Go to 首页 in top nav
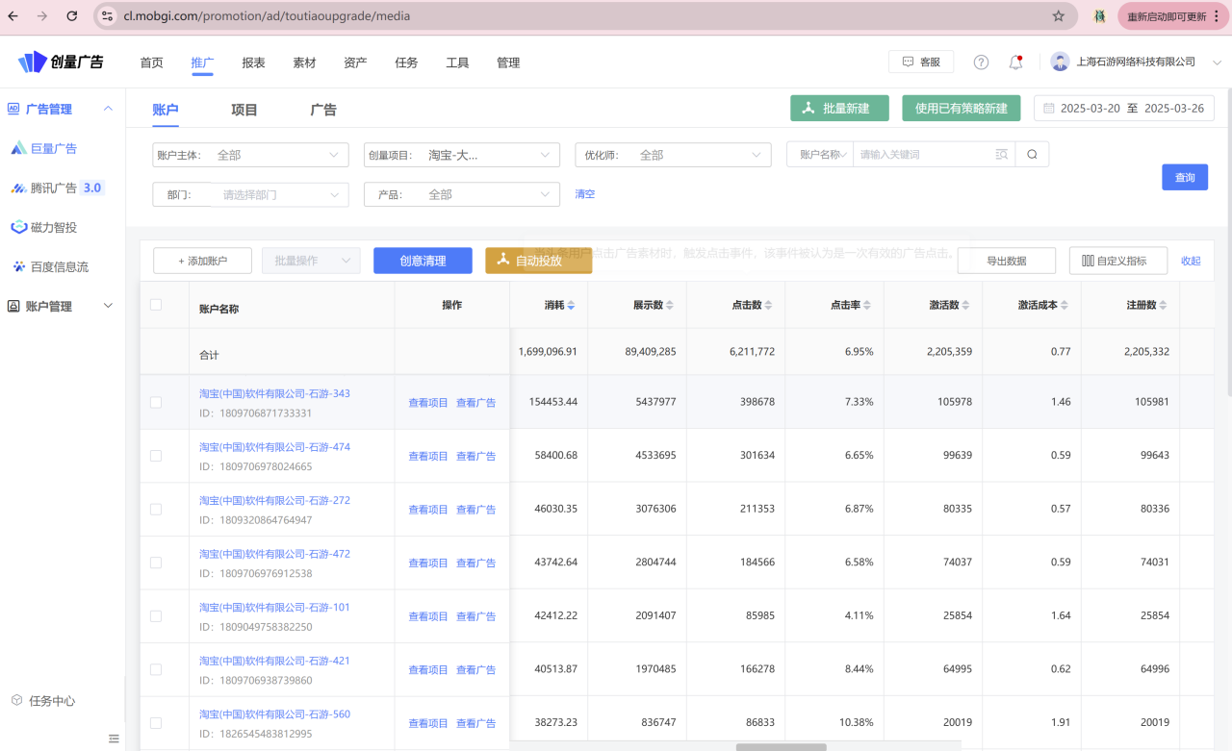Viewport: 1232px width, 751px height. [x=151, y=62]
